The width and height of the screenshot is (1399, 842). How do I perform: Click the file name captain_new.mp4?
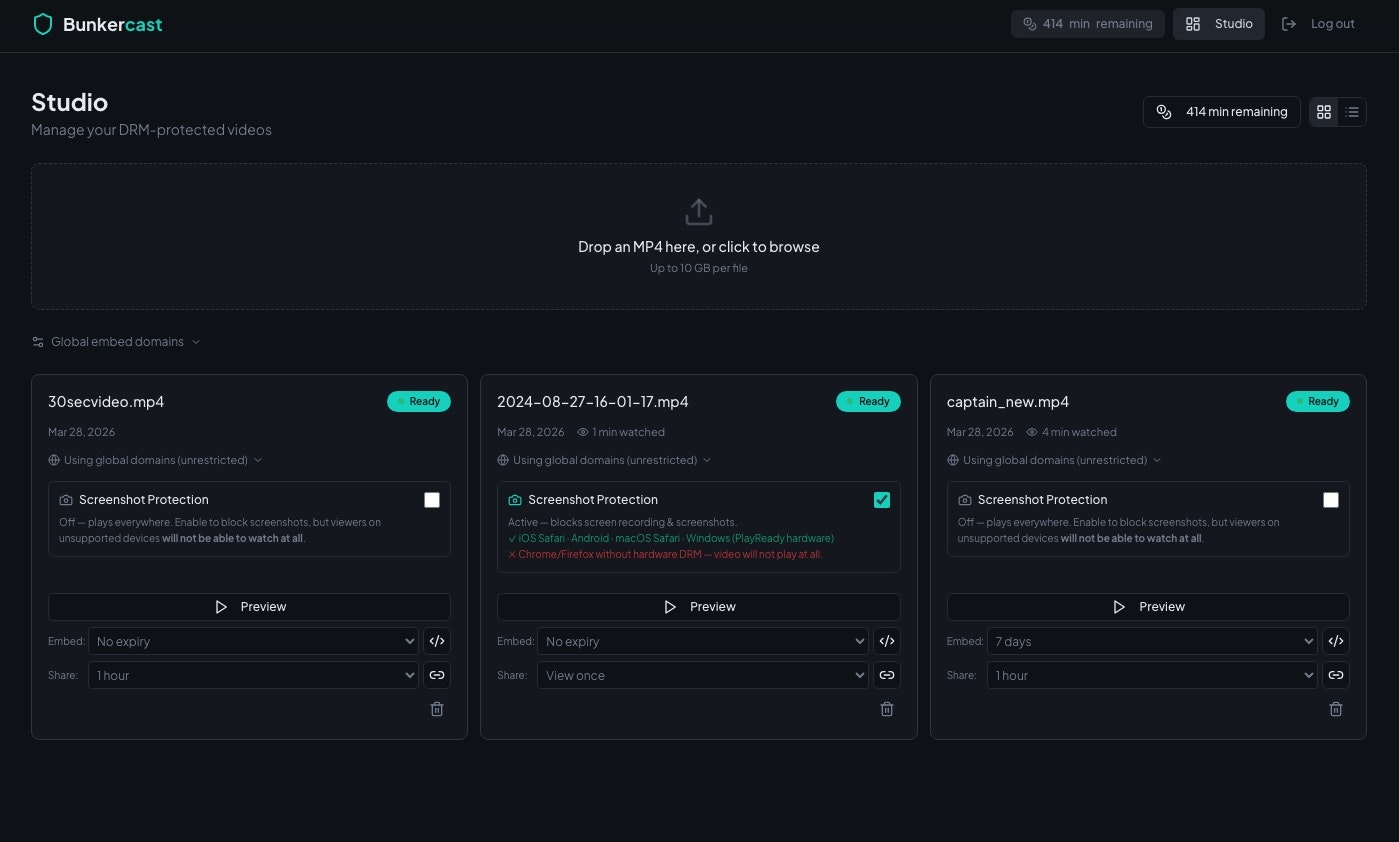[1008, 401]
